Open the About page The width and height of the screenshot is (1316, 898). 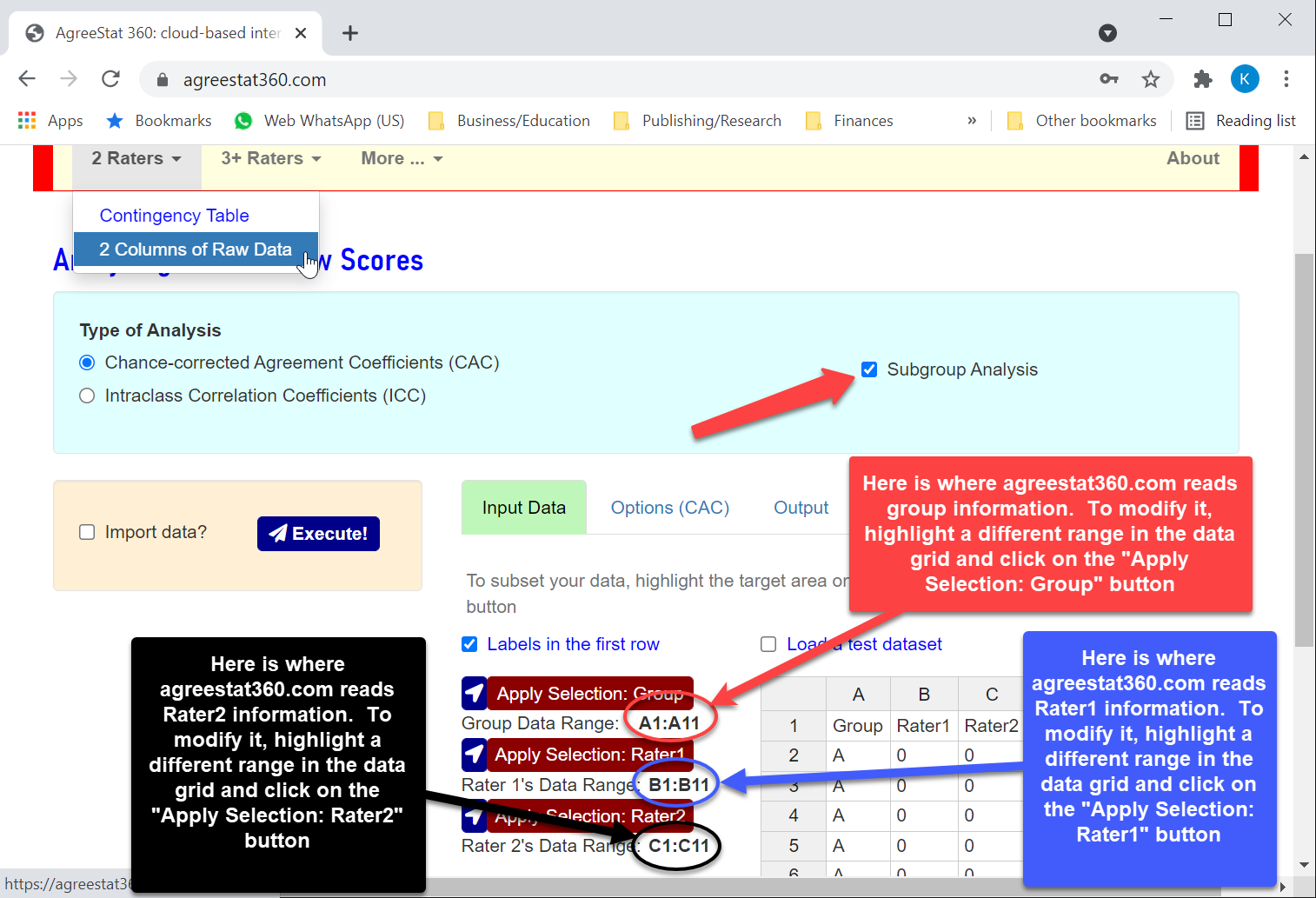[1193, 158]
